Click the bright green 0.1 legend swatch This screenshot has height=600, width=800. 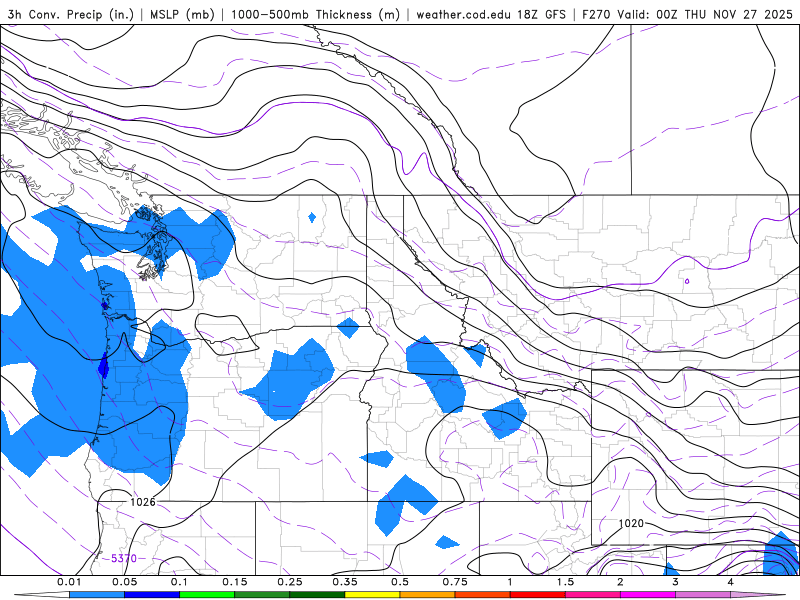(x=207, y=594)
